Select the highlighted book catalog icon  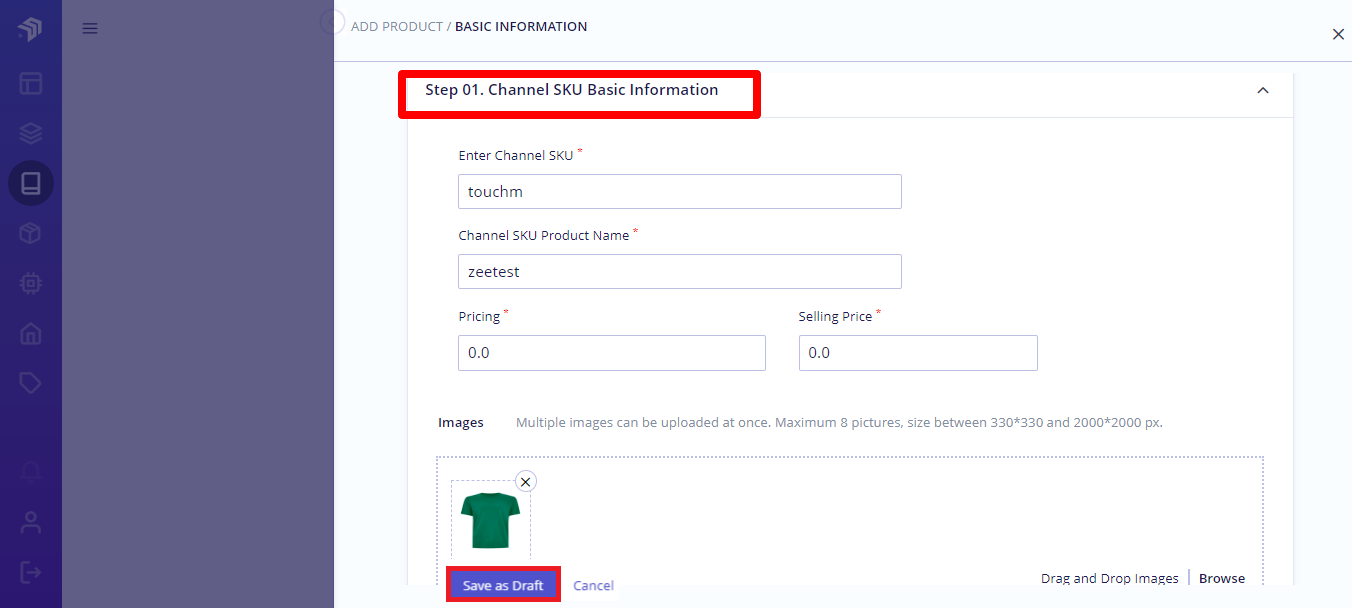point(31,183)
